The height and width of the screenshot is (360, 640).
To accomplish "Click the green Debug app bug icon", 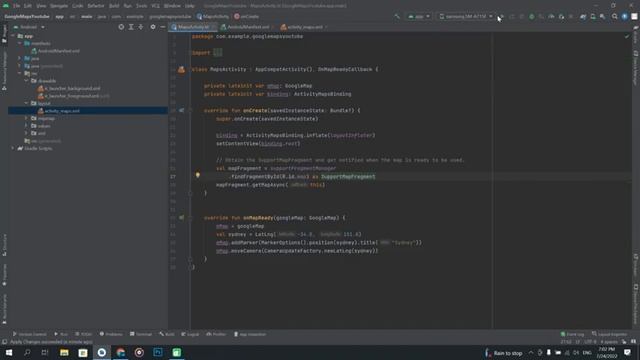I will tap(531, 17).
